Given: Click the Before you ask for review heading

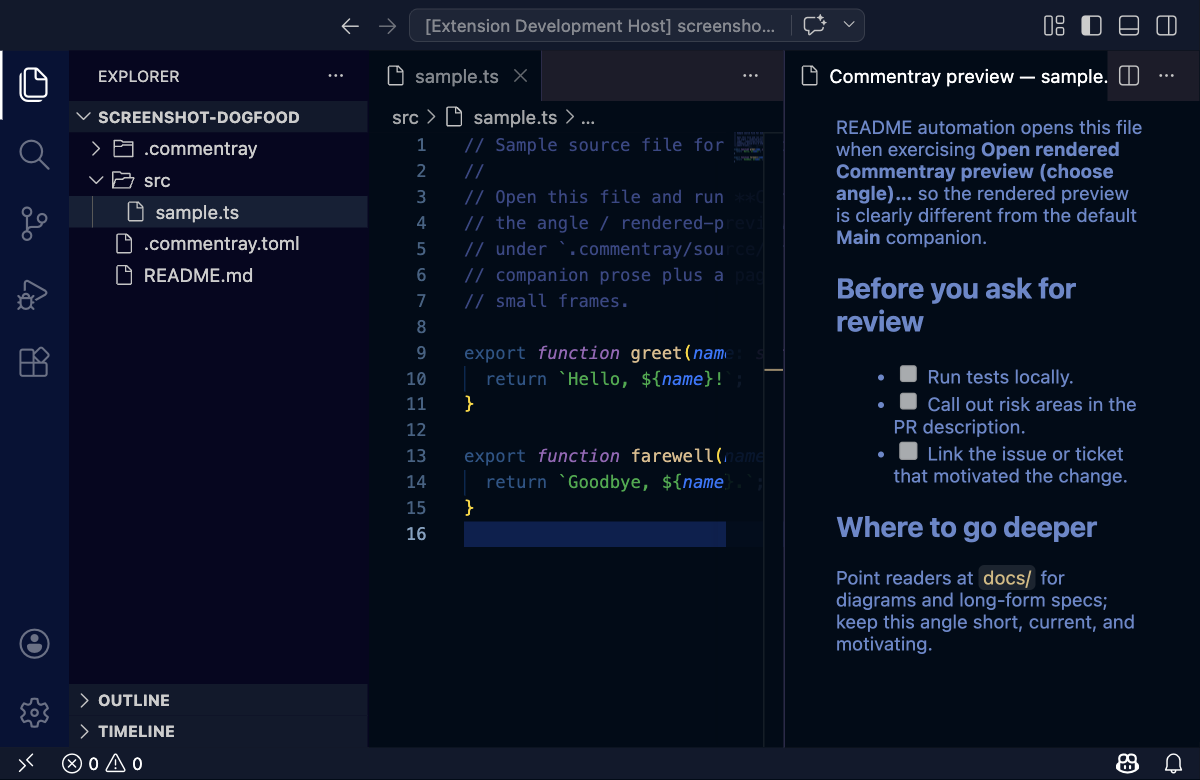Looking at the screenshot, I should pos(956,305).
